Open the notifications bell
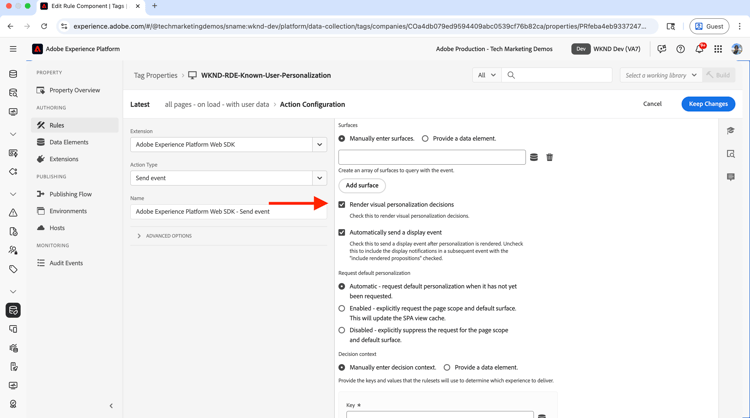Screen dimensions: 750x418 coord(699,49)
